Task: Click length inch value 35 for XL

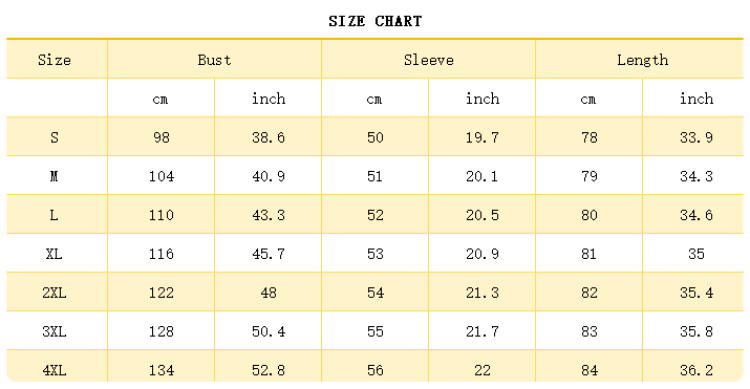Action: pos(696,254)
